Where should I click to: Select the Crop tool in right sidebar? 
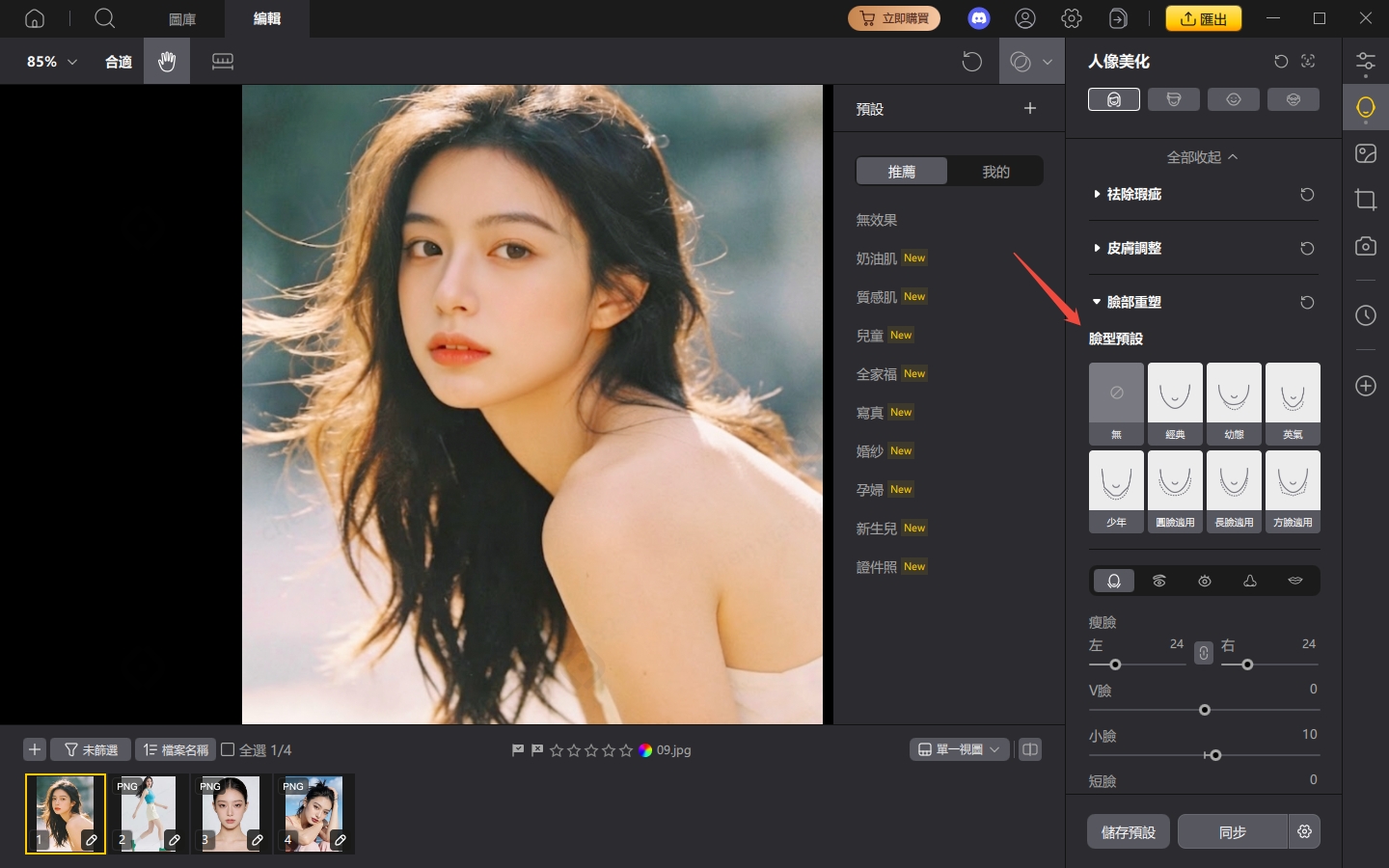point(1366,200)
